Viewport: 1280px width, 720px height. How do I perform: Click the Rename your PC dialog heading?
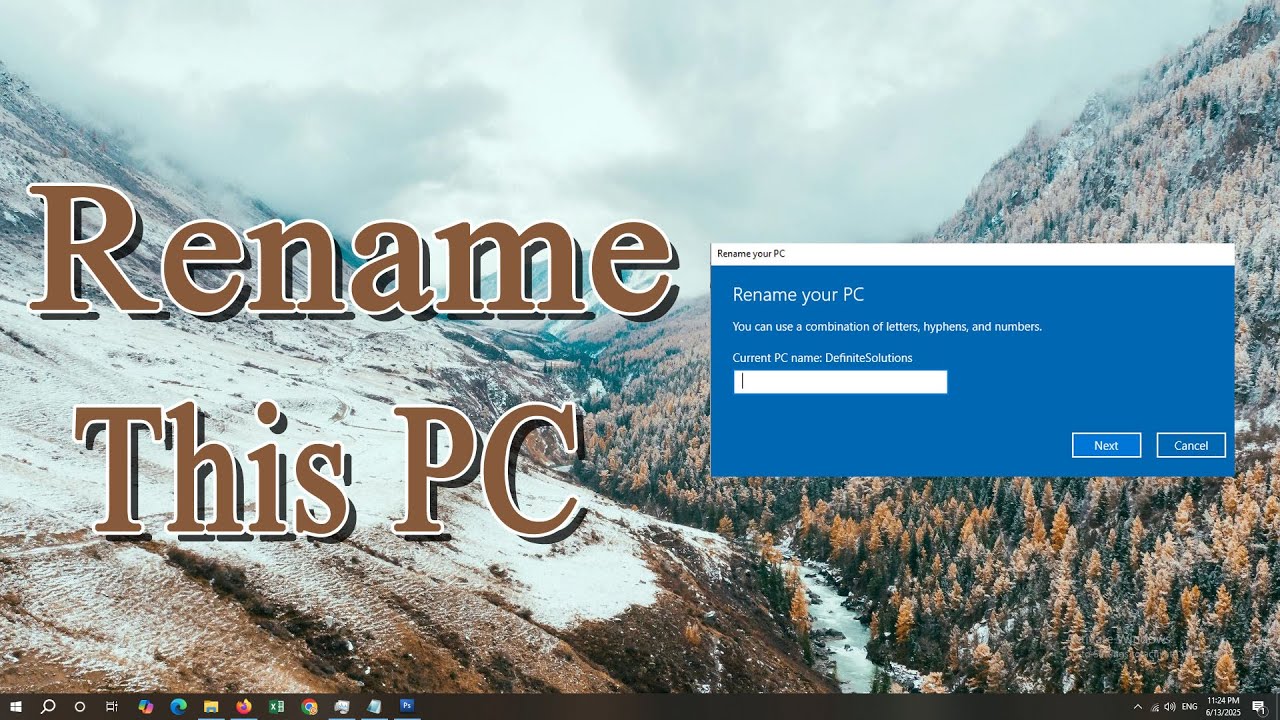tap(798, 295)
